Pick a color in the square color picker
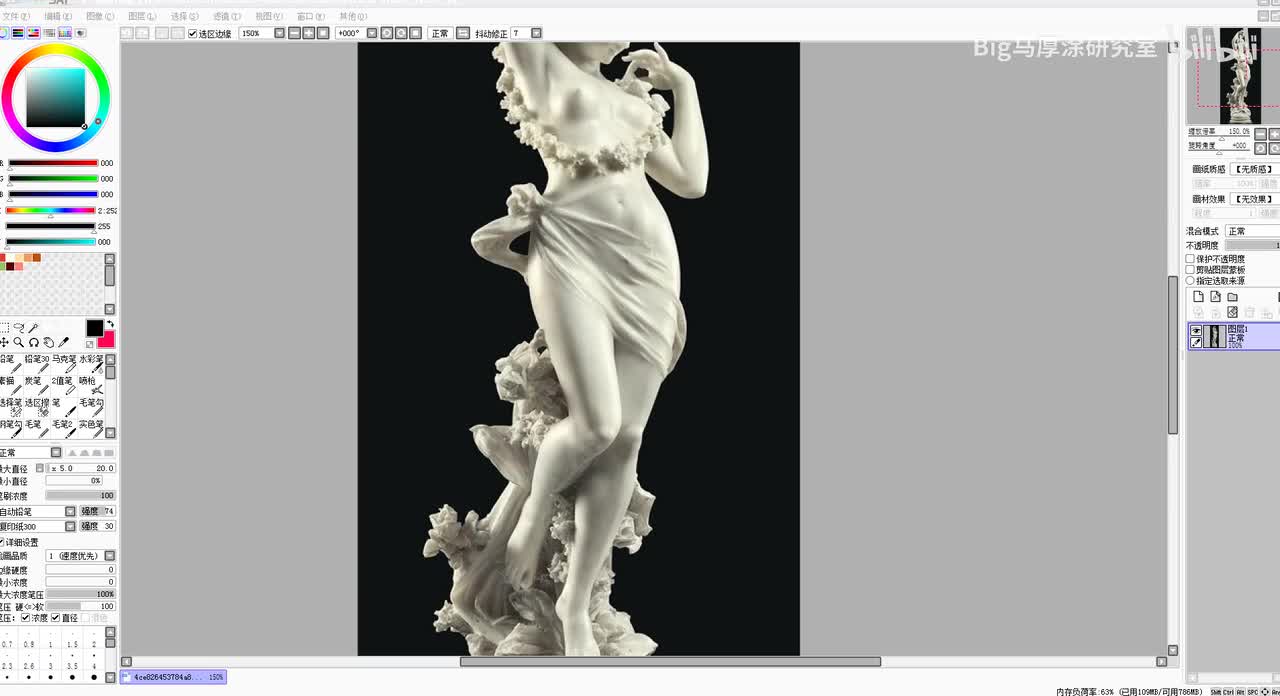The height and width of the screenshot is (696, 1280). [x=54, y=97]
